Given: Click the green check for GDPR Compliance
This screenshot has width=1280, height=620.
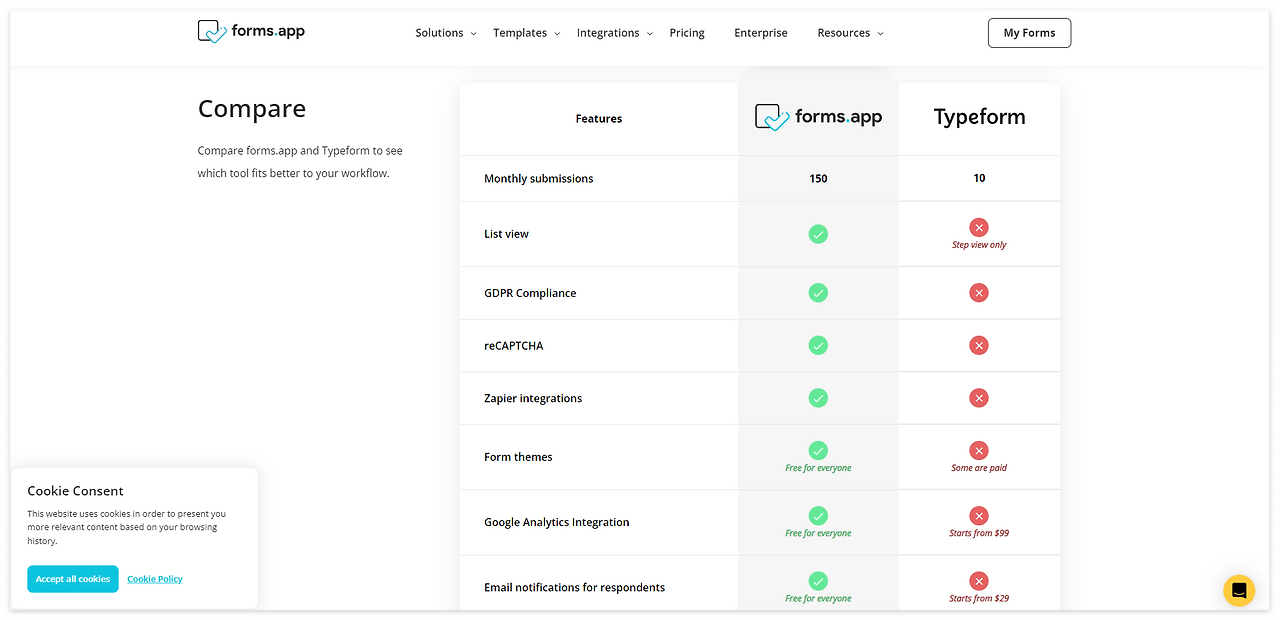Looking at the screenshot, I should coord(818,293).
